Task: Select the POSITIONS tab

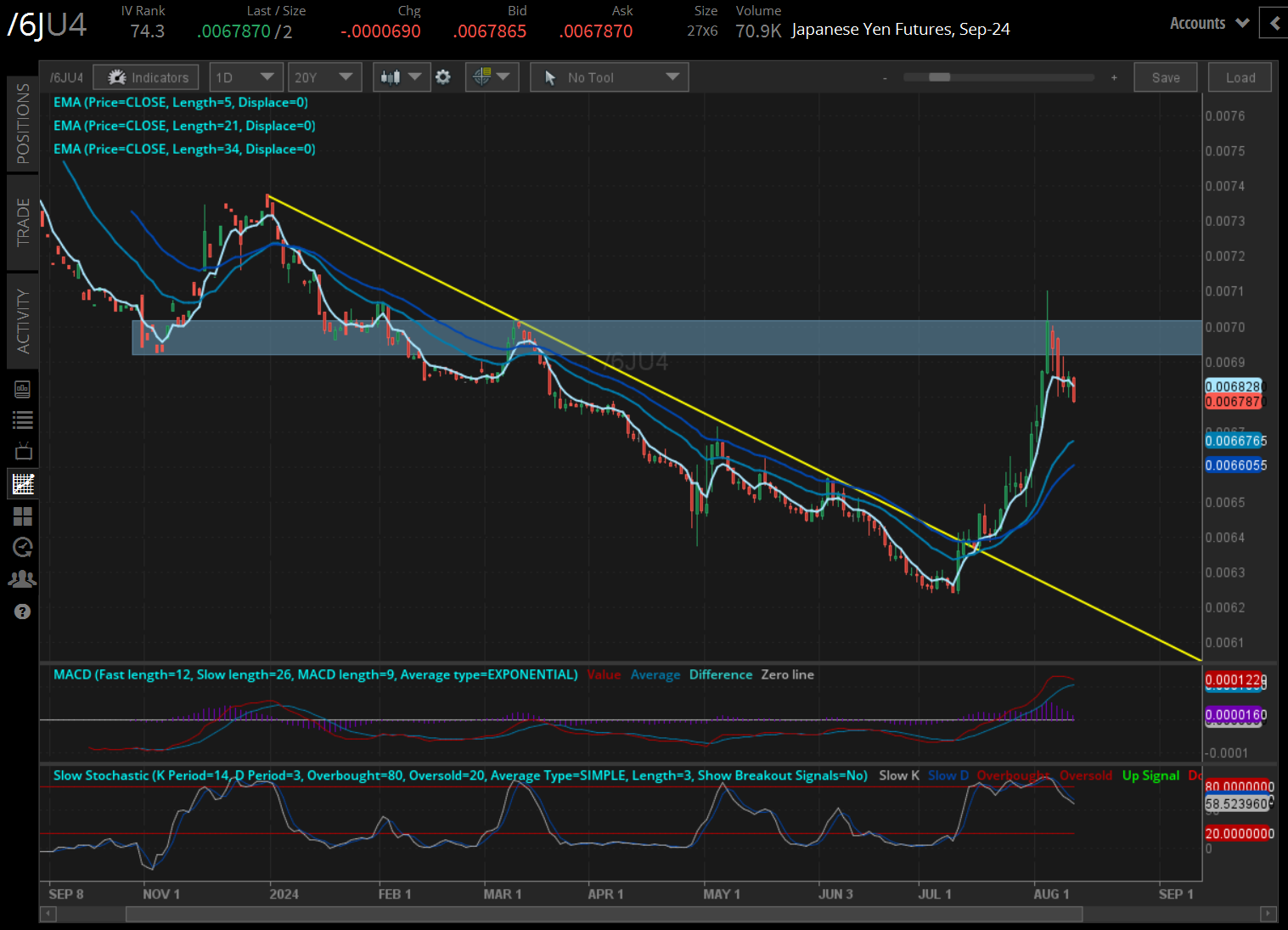Action: pos(23,121)
